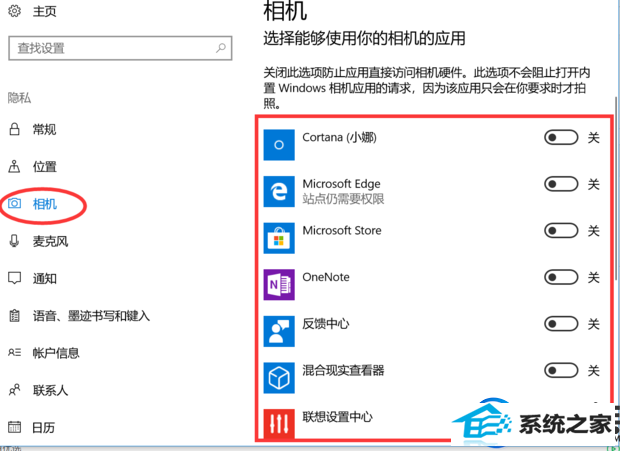Select 联系人 in sidebar
The width and height of the screenshot is (620, 451).
coord(50,390)
